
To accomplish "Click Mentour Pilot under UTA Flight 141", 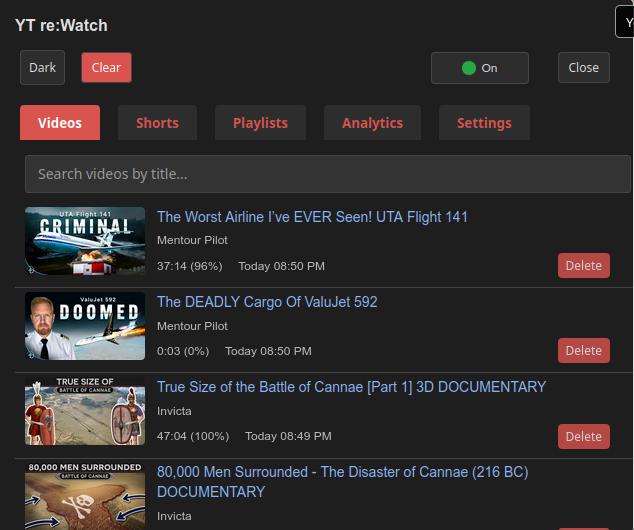I will [192, 240].
